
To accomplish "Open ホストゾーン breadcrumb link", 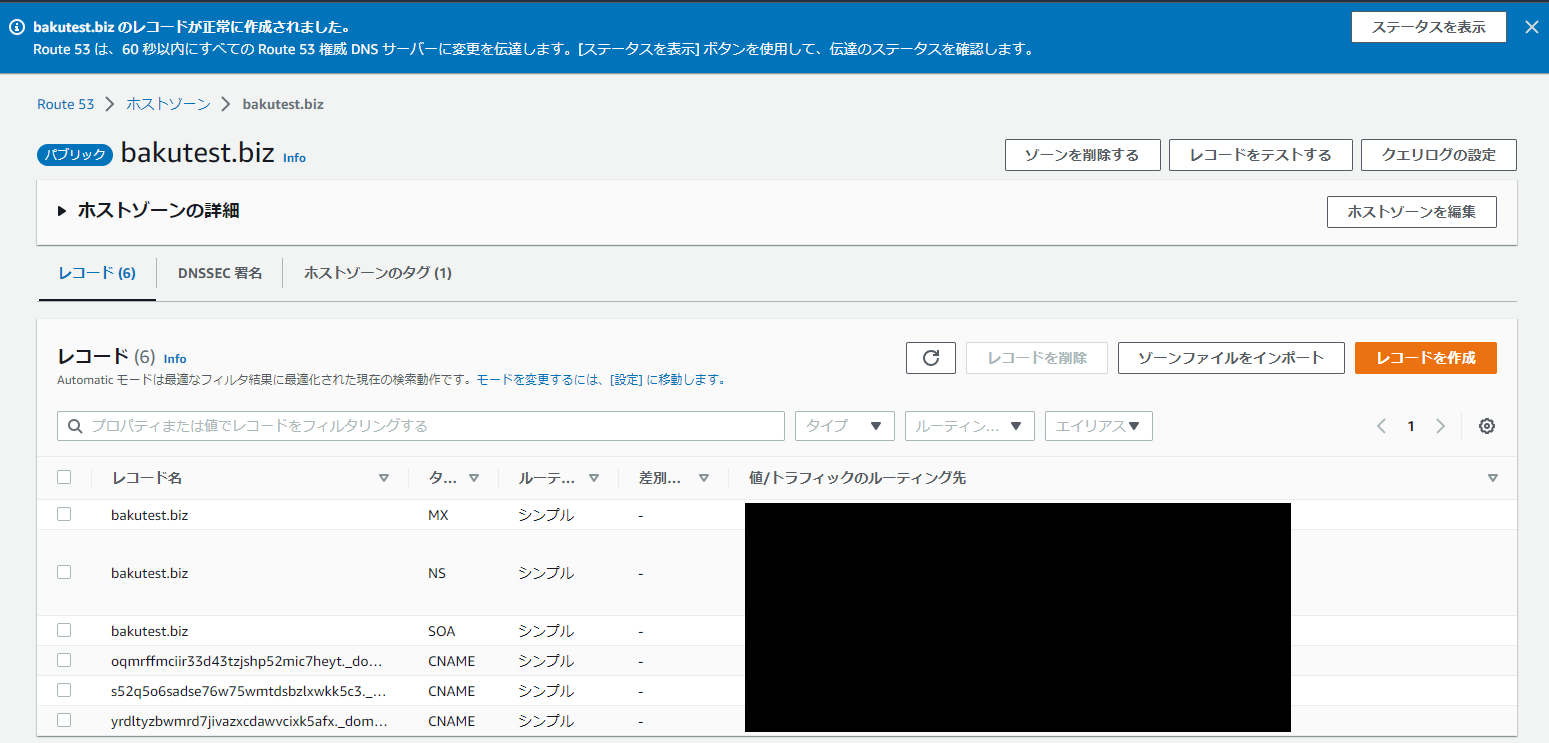I will [x=168, y=104].
